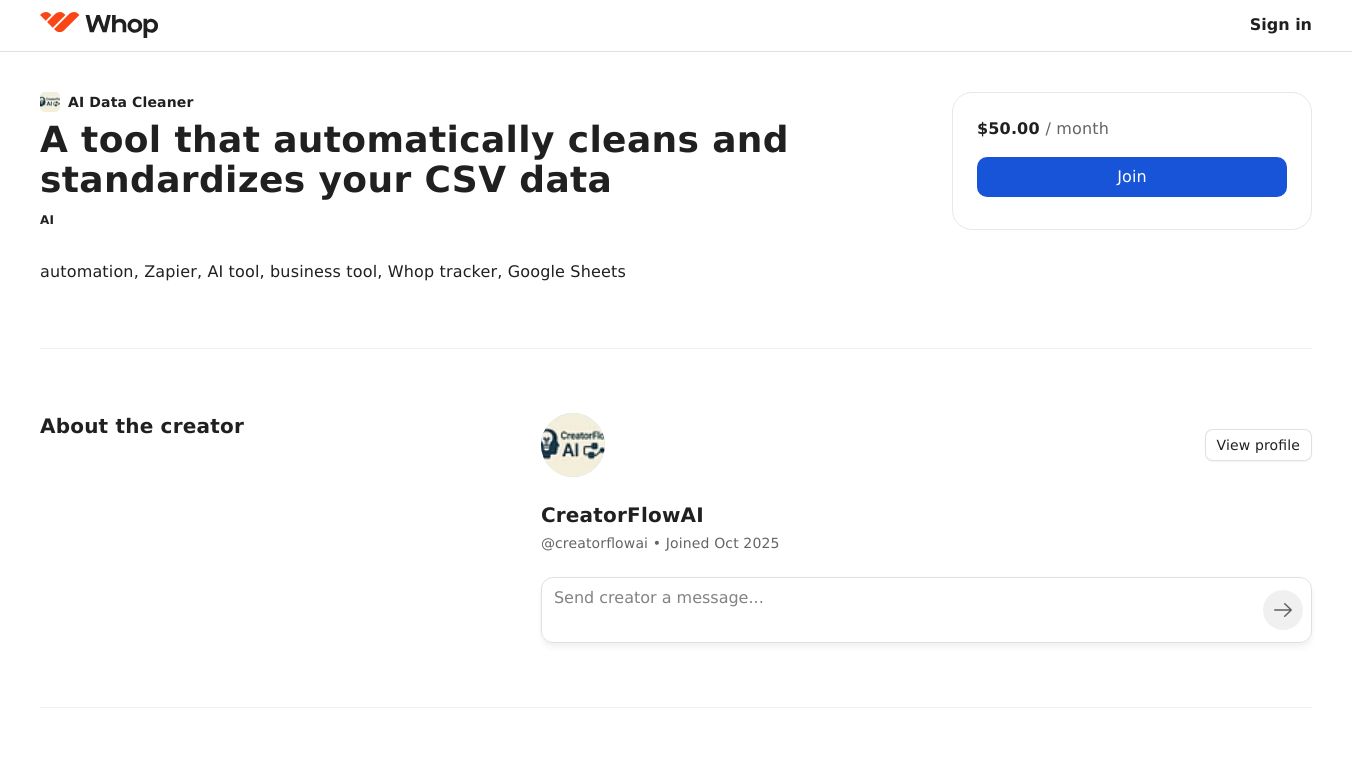Focus the Send creator a message field
Image resolution: width=1352 pixels, height=760 pixels.
(x=900, y=609)
